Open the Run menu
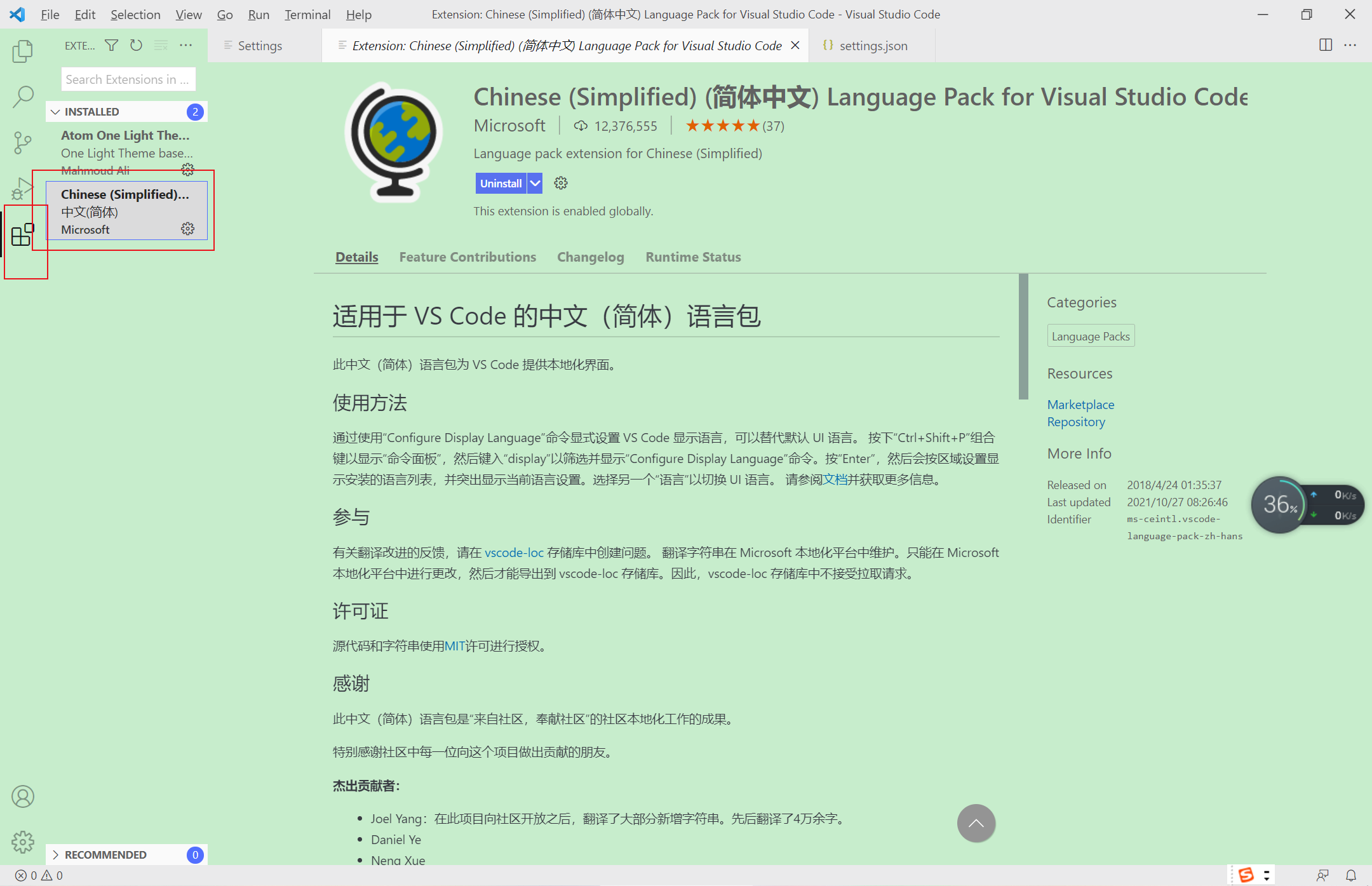The height and width of the screenshot is (886, 1372). 259,14
